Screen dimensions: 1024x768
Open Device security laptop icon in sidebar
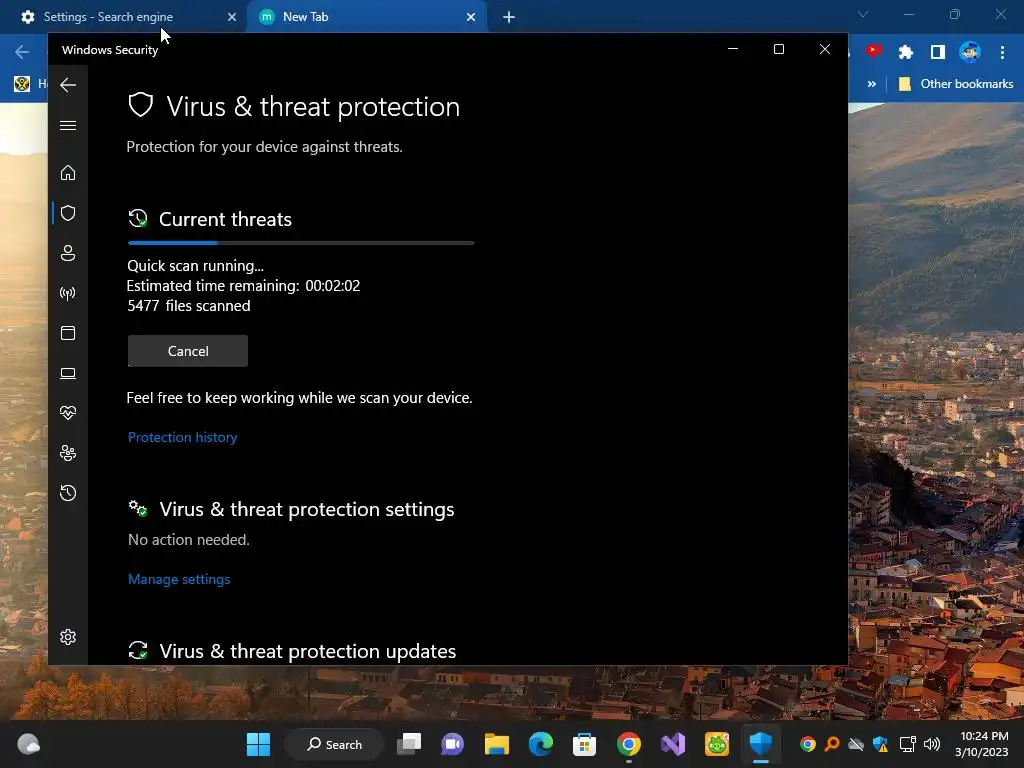coord(68,373)
